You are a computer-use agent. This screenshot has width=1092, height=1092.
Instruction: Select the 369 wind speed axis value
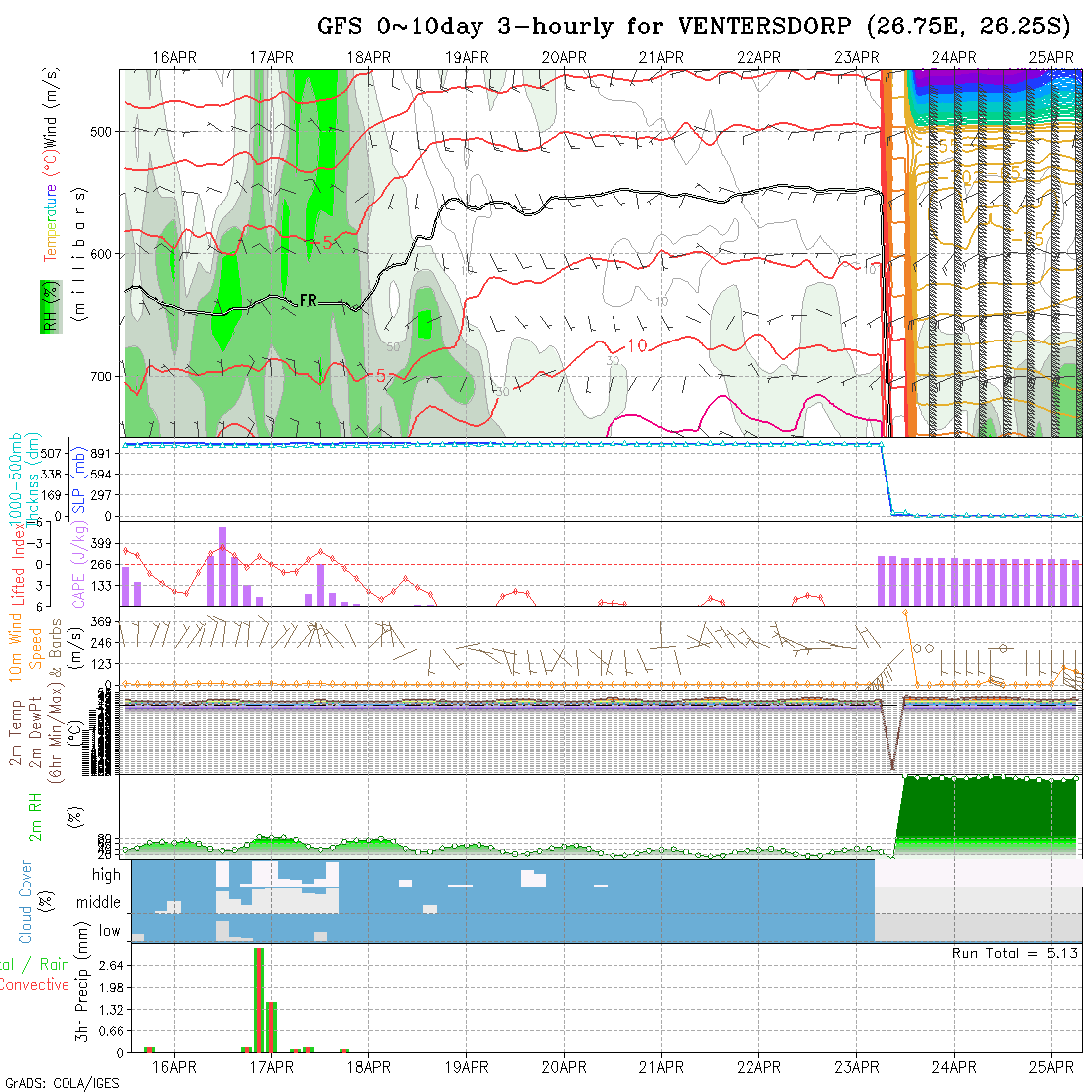pos(101,621)
